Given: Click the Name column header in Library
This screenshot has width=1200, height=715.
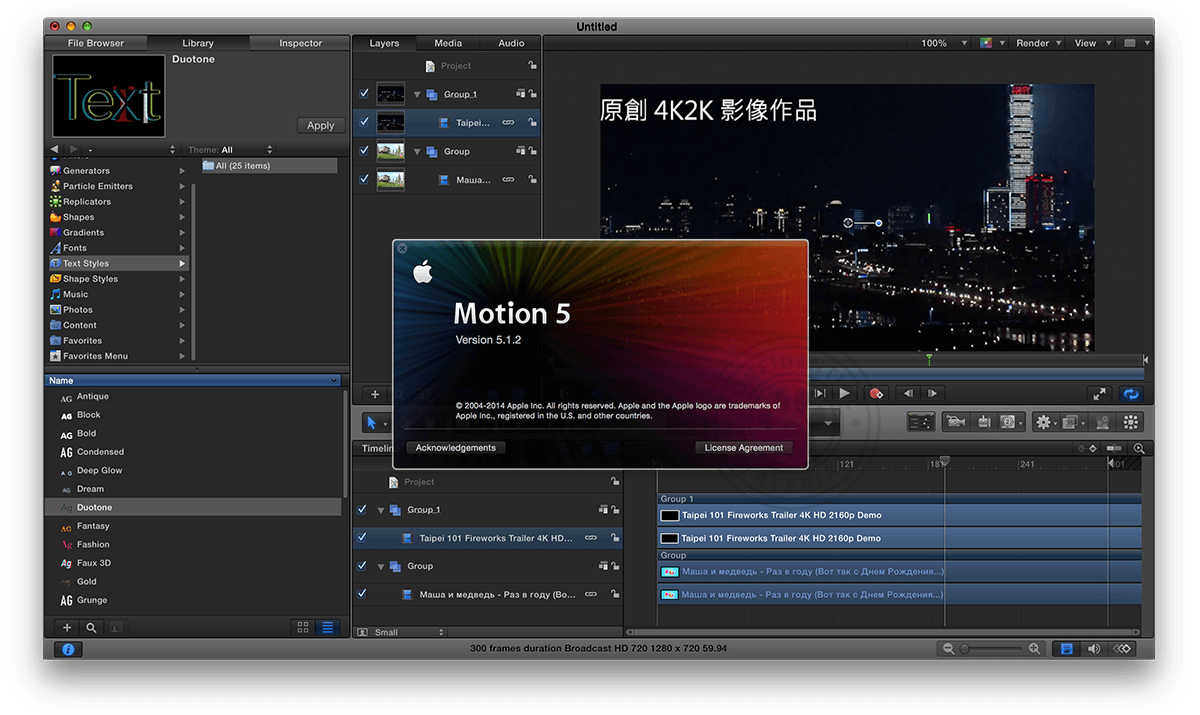Looking at the screenshot, I should click(193, 380).
